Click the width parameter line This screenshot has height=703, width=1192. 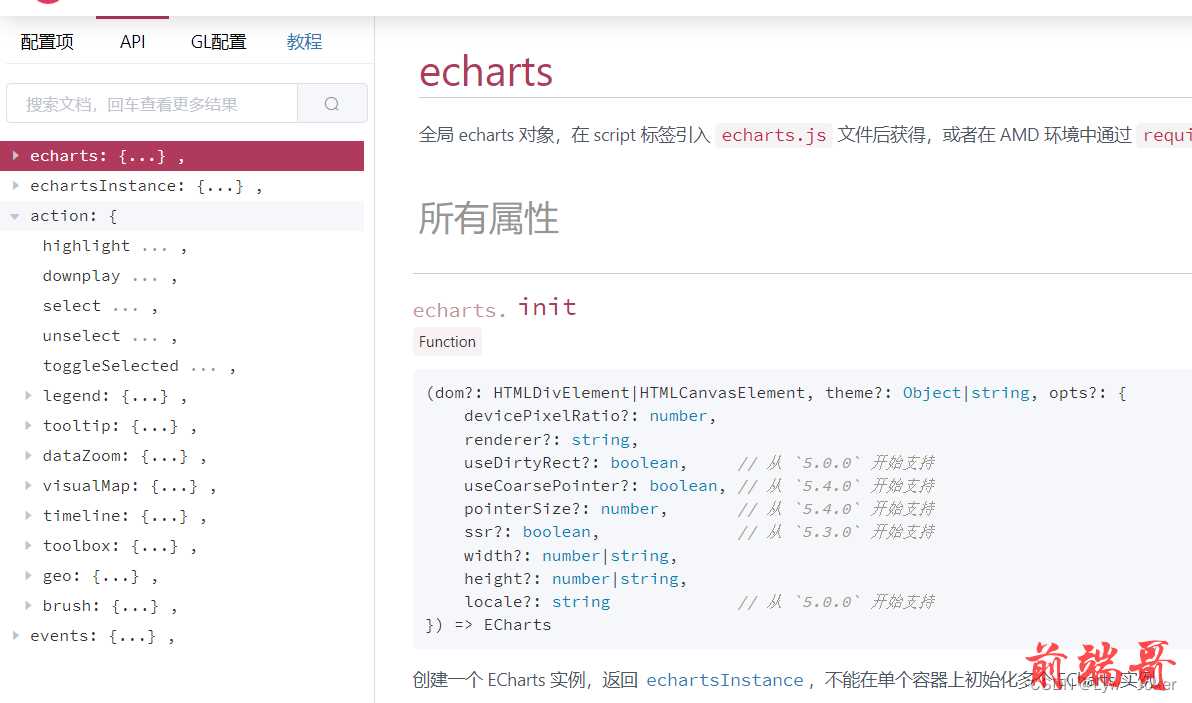570,556
